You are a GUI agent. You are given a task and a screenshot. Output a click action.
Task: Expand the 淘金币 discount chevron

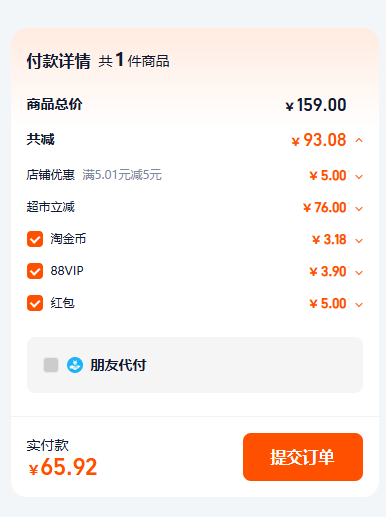pos(359,241)
